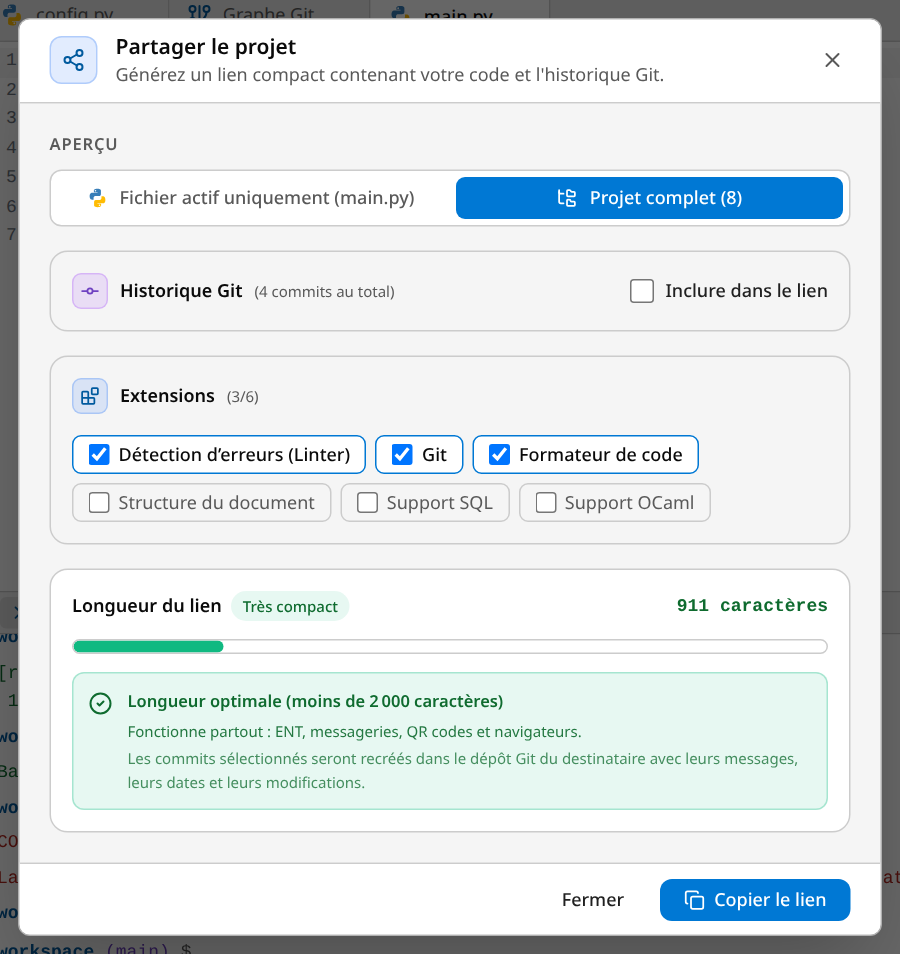Click the APERÇU section label
Viewport: 900px width, 954px height.
[83, 144]
